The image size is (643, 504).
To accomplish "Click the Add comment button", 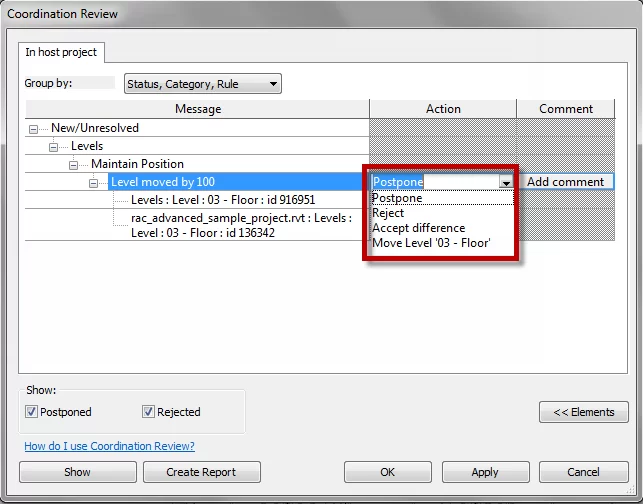I will coord(565,182).
